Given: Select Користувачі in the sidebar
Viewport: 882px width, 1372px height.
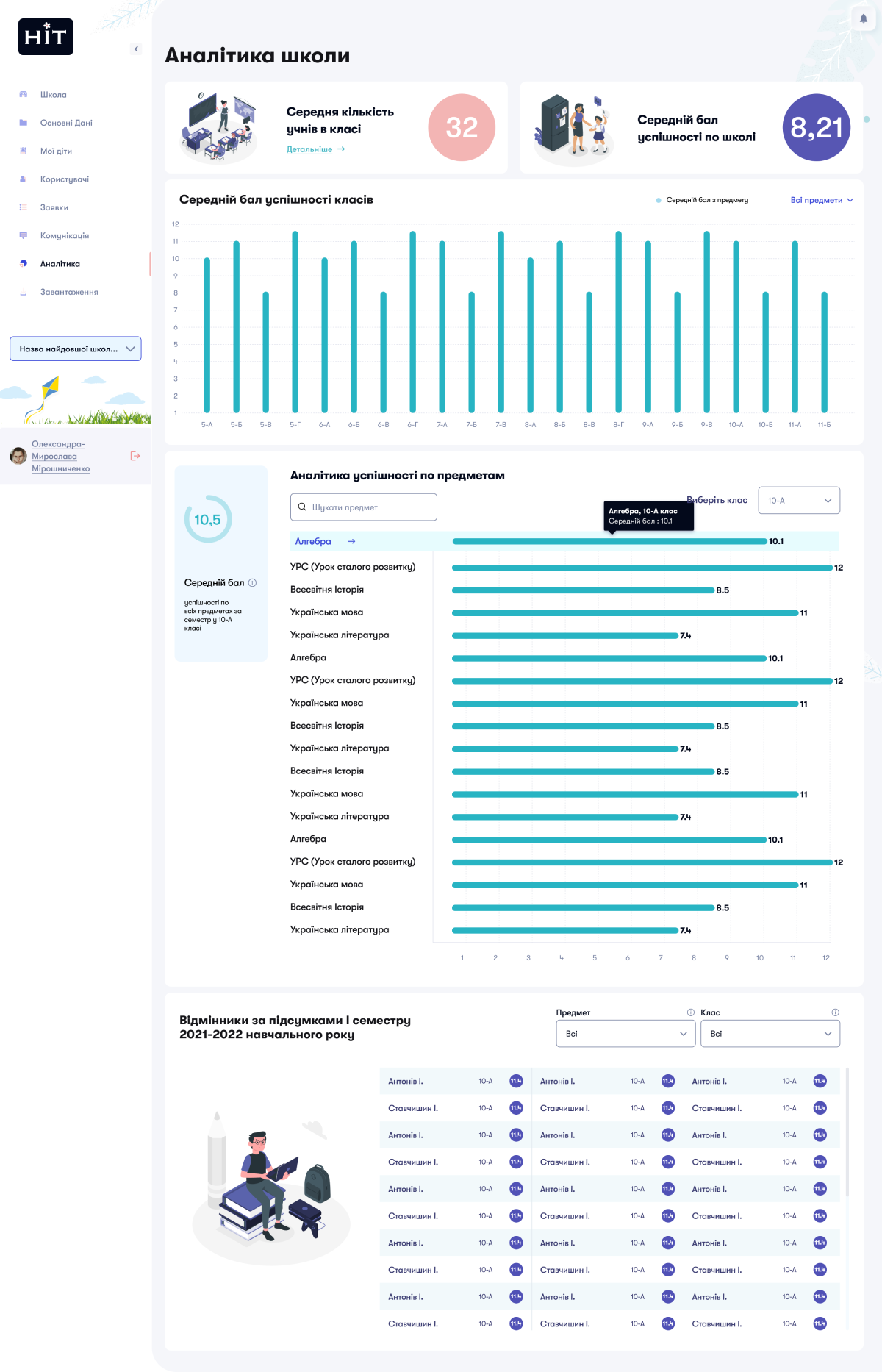Looking at the screenshot, I should point(64,179).
